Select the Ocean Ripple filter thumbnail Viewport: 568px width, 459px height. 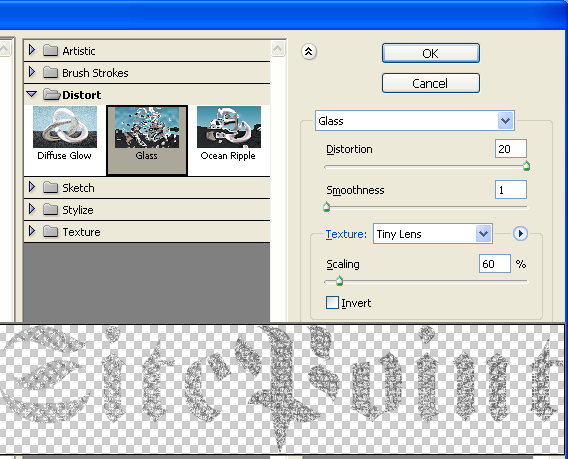[x=229, y=127]
